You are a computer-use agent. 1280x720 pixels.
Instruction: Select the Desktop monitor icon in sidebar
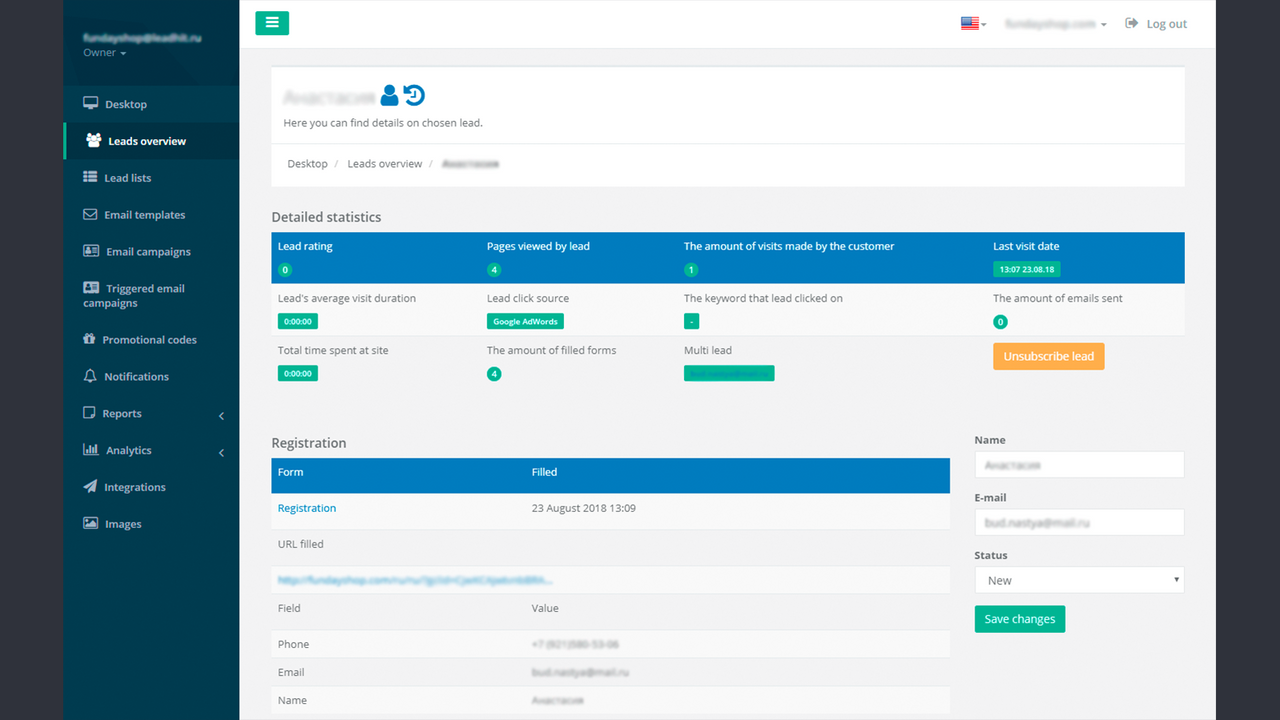(89, 103)
